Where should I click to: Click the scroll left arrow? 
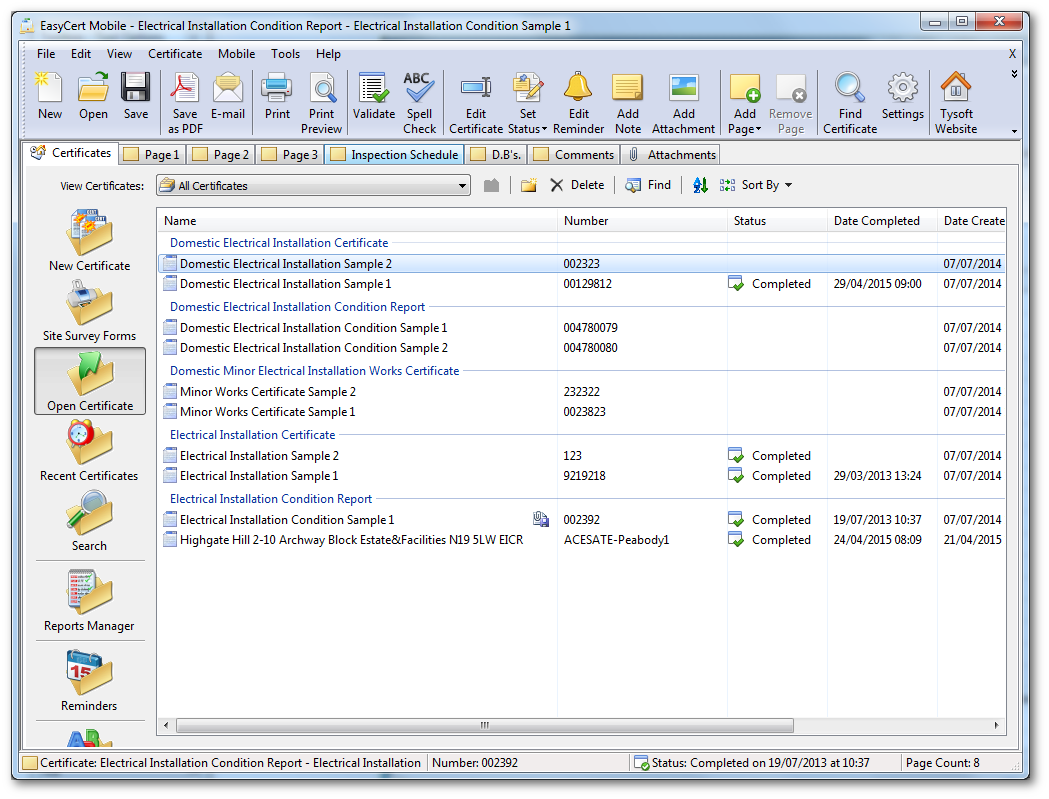tap(166, 725)
